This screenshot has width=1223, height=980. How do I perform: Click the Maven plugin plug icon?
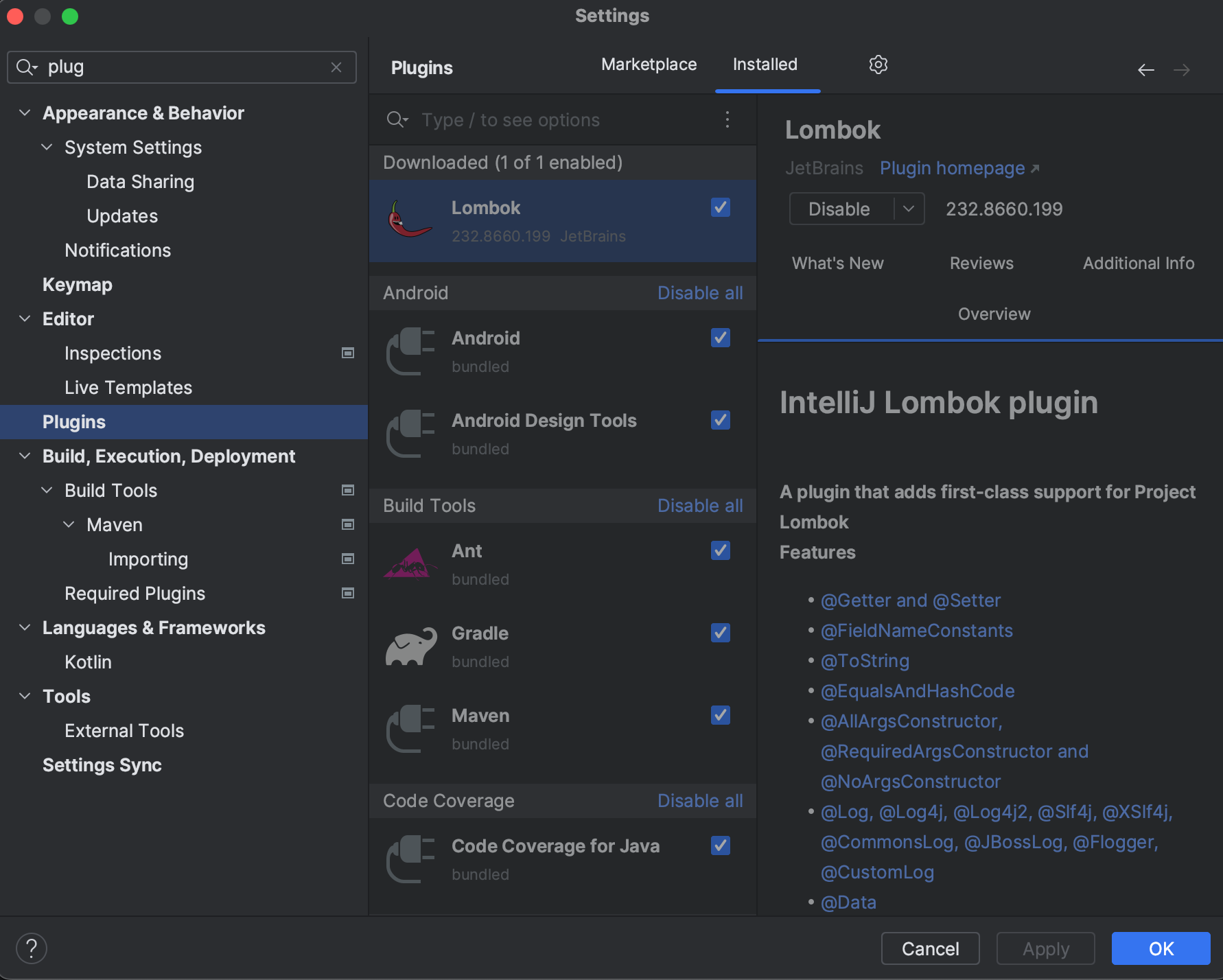(x=410, y=728)
